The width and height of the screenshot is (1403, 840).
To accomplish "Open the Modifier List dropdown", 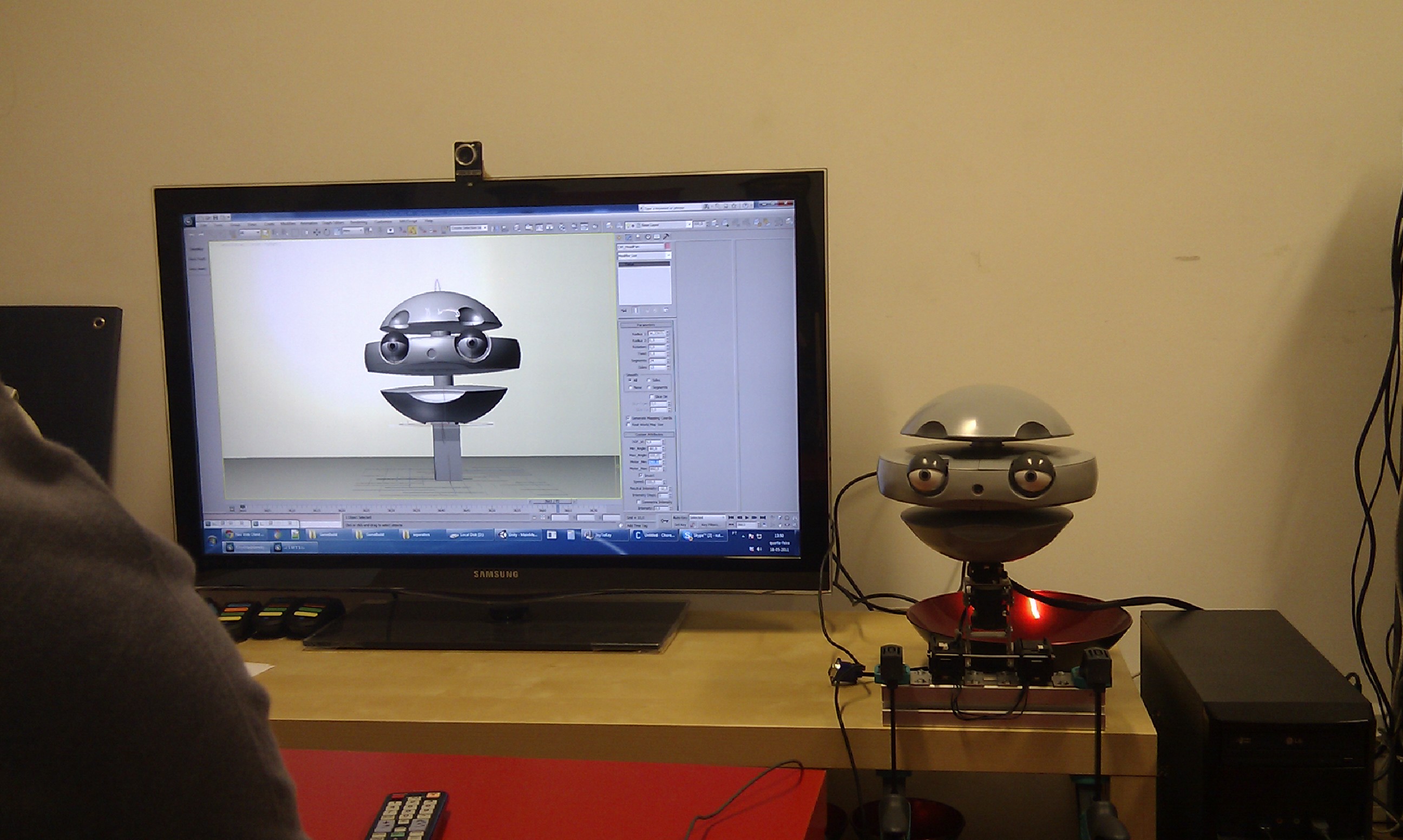I will (645, 256).
